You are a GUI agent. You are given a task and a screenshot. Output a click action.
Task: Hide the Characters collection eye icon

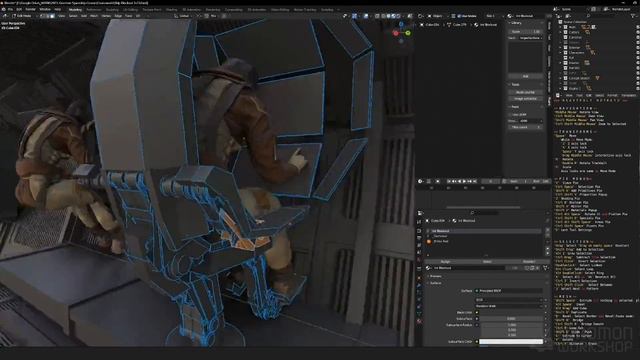pos(638,53)
